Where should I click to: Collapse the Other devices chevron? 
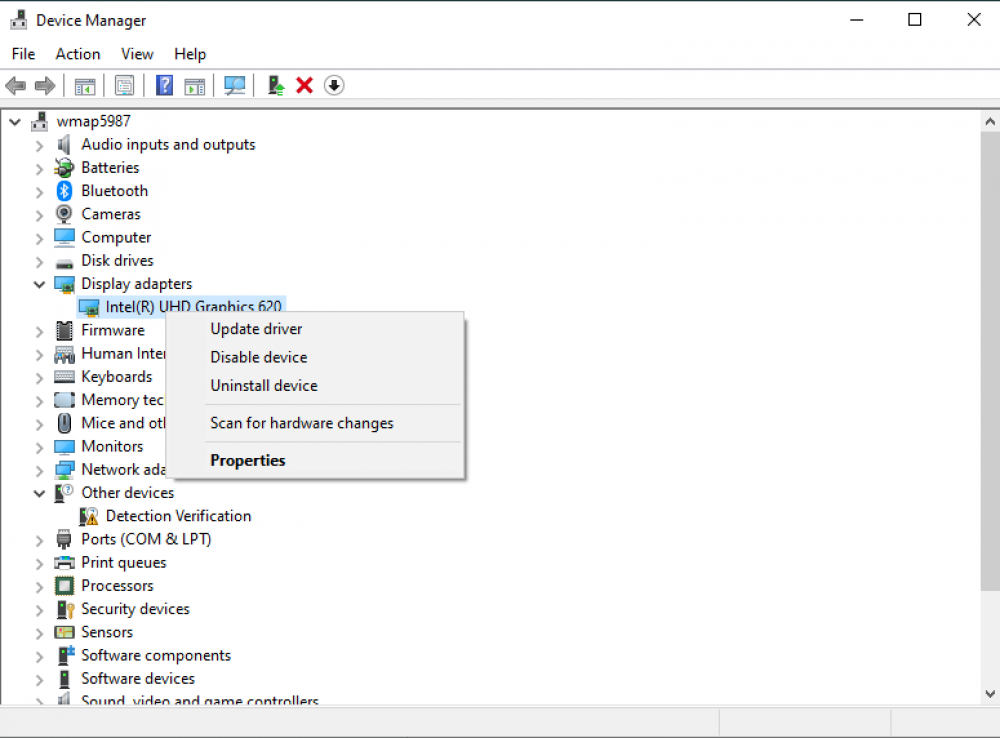(40, 493)
